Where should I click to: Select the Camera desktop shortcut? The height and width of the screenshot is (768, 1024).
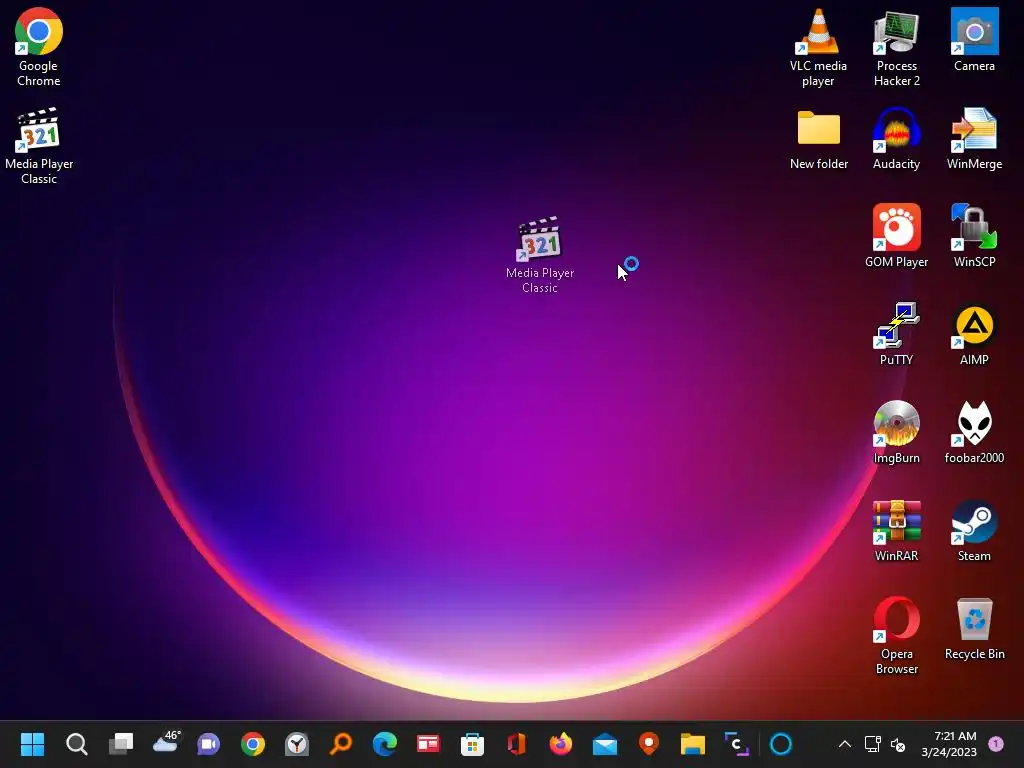coord(974,40)
